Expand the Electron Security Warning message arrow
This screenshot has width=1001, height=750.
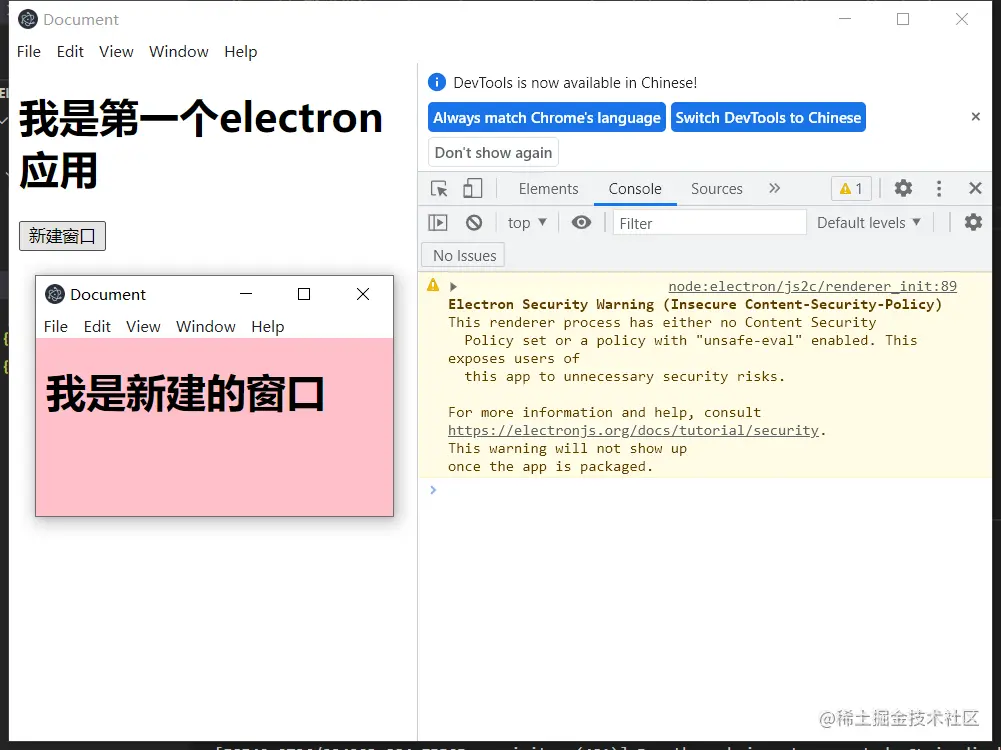(x=453, y=287)
